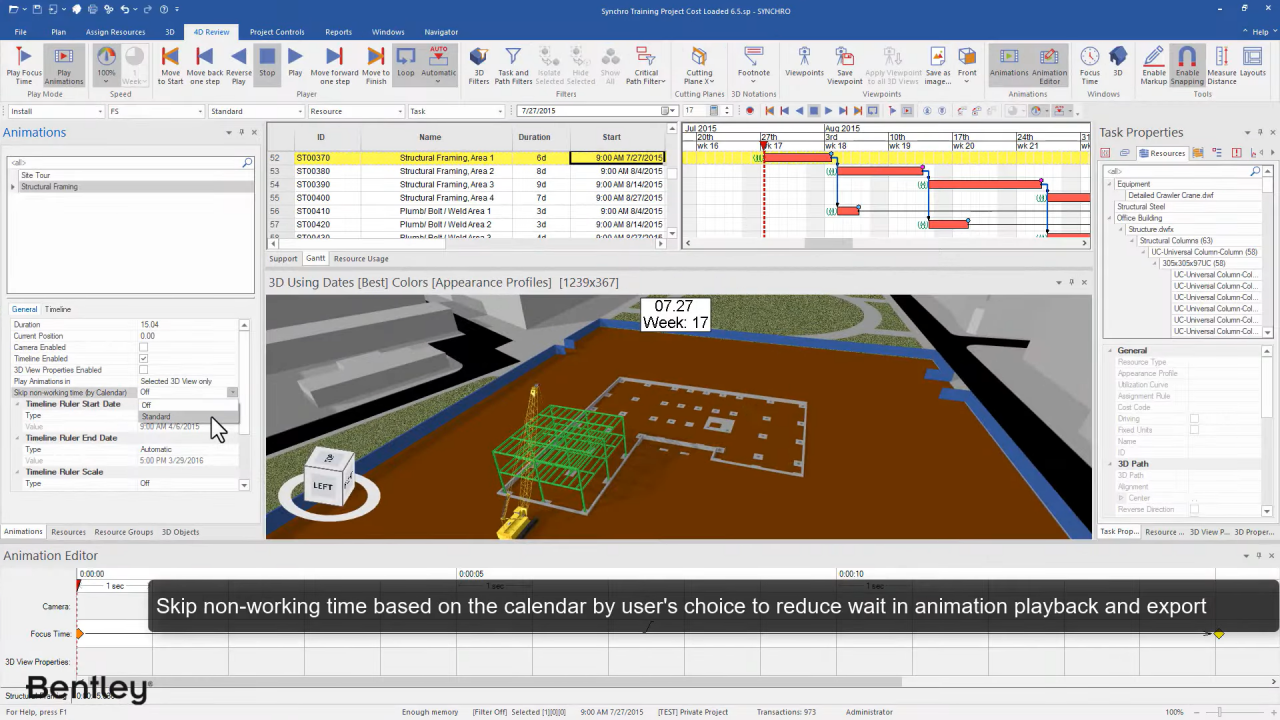Collapse the Equipment tree node
The height and width of the screenshot is (720, 1280).
pos(1111,184)
